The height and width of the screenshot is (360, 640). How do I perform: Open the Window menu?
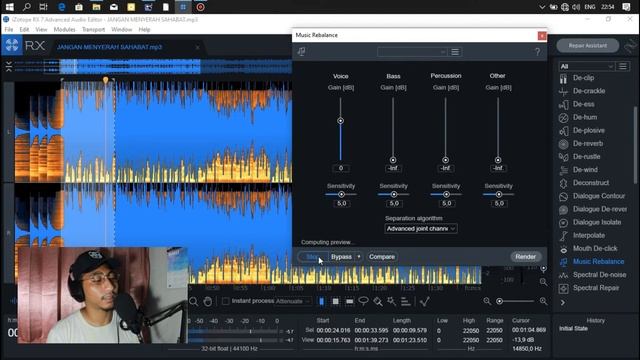tap(122, 29)
